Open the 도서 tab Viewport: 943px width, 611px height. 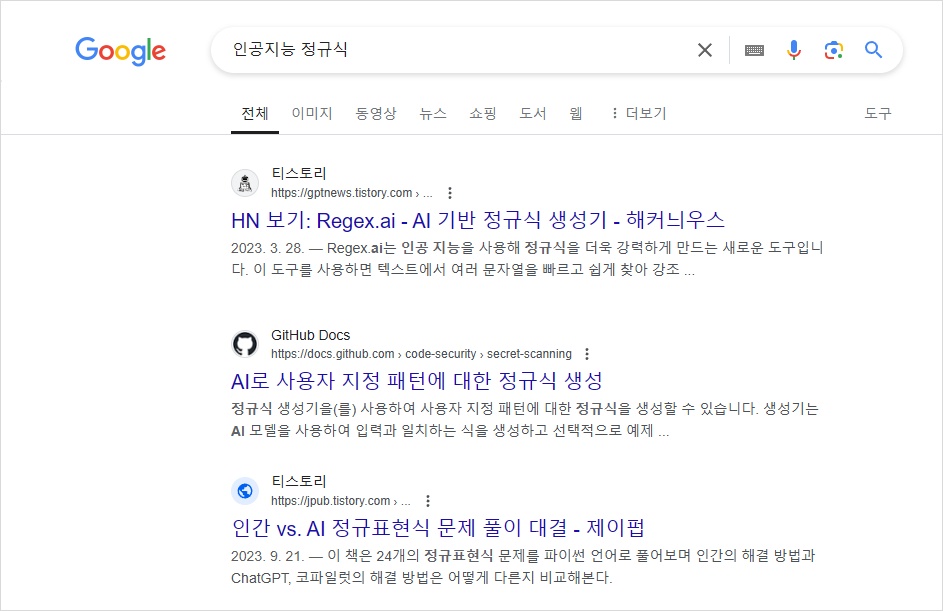(x=533, y=113)
